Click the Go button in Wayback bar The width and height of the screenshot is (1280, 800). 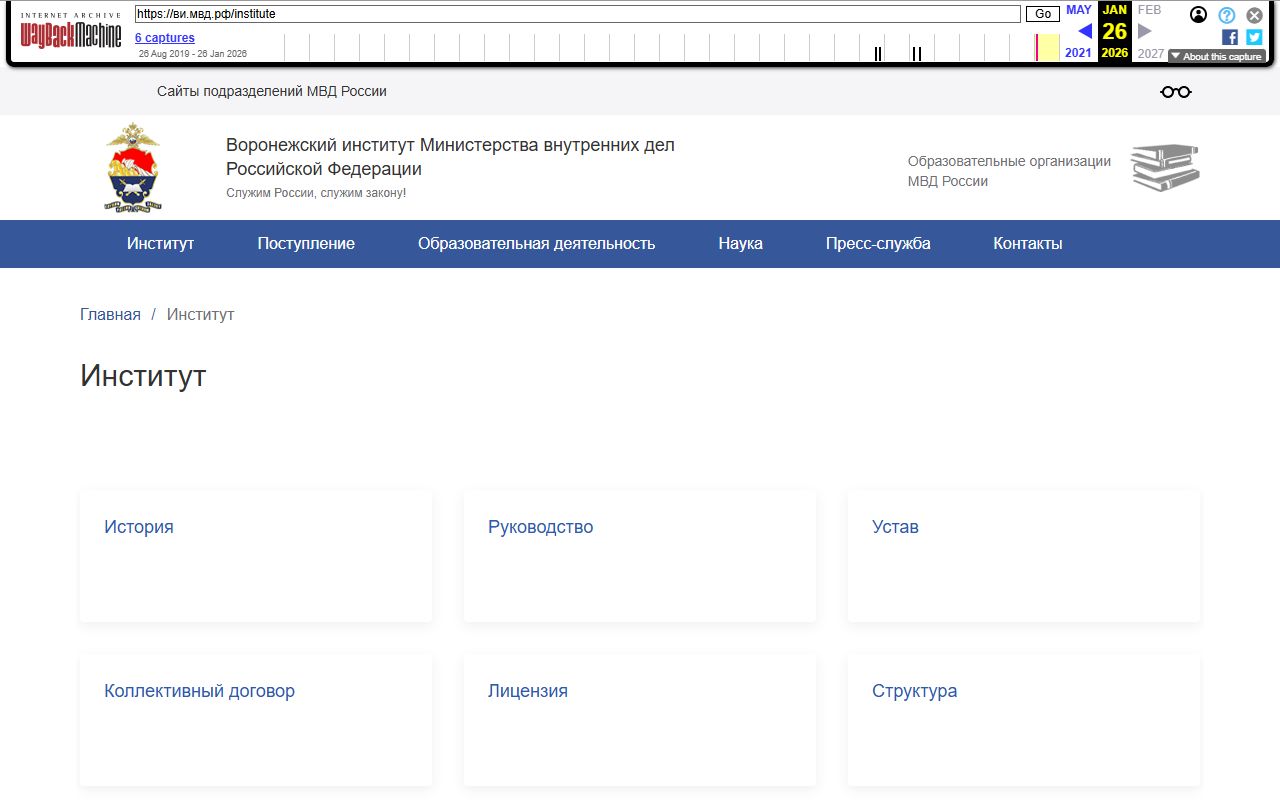click(1043, 14)
